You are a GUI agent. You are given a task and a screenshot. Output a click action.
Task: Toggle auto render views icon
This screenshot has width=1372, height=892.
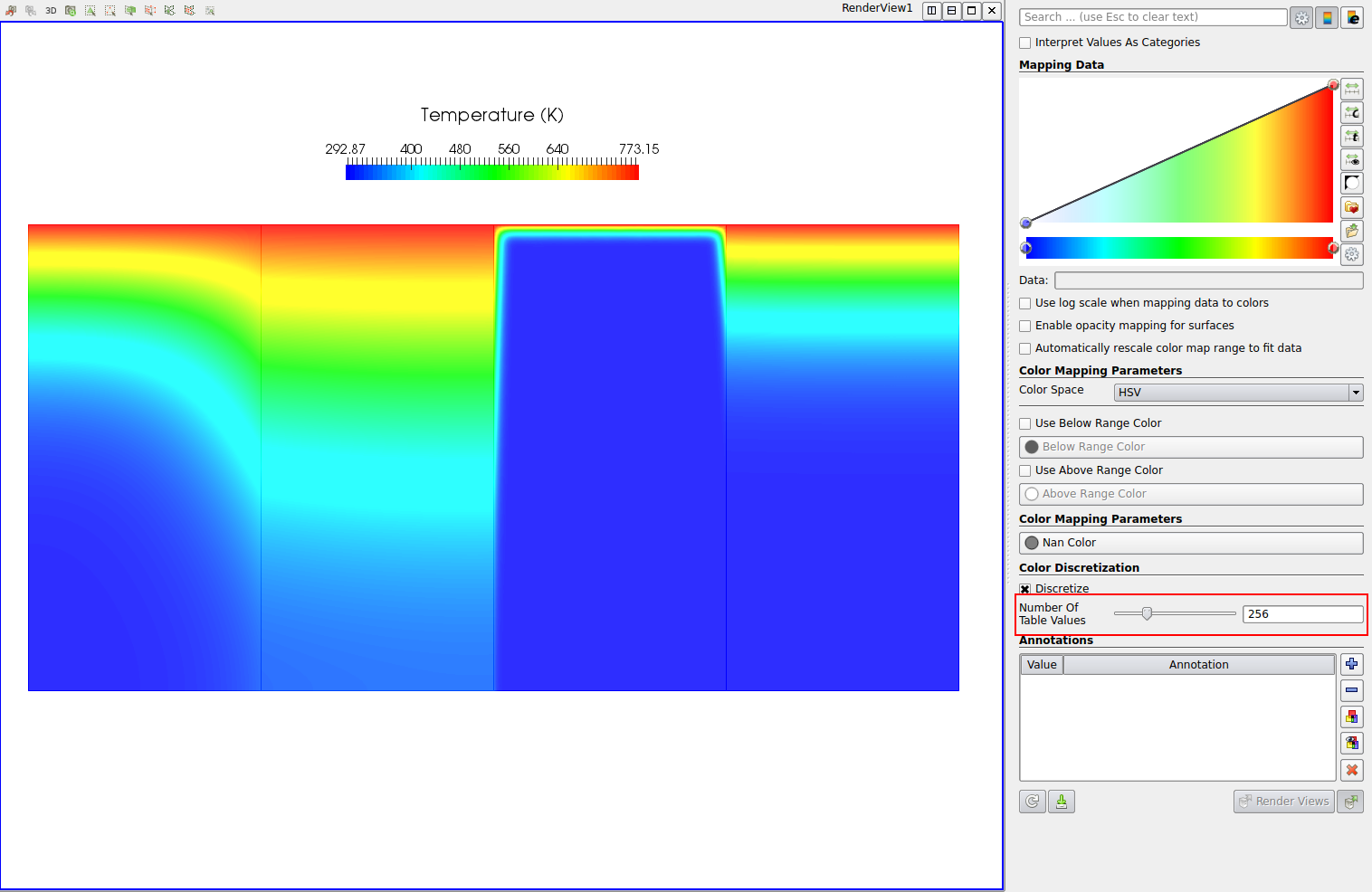pos(1350,802)
